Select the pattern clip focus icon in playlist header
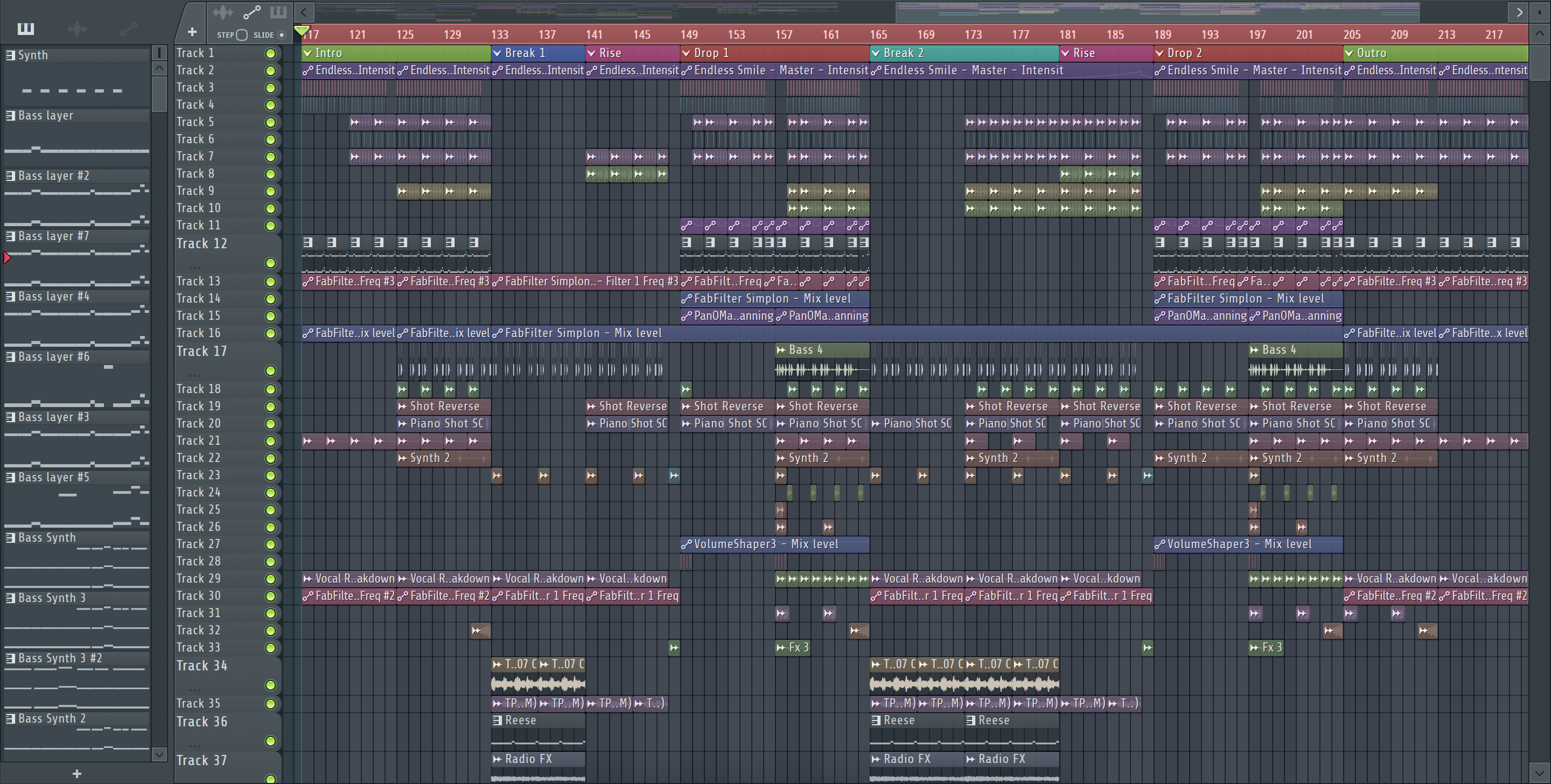 [x=278, y=11]
